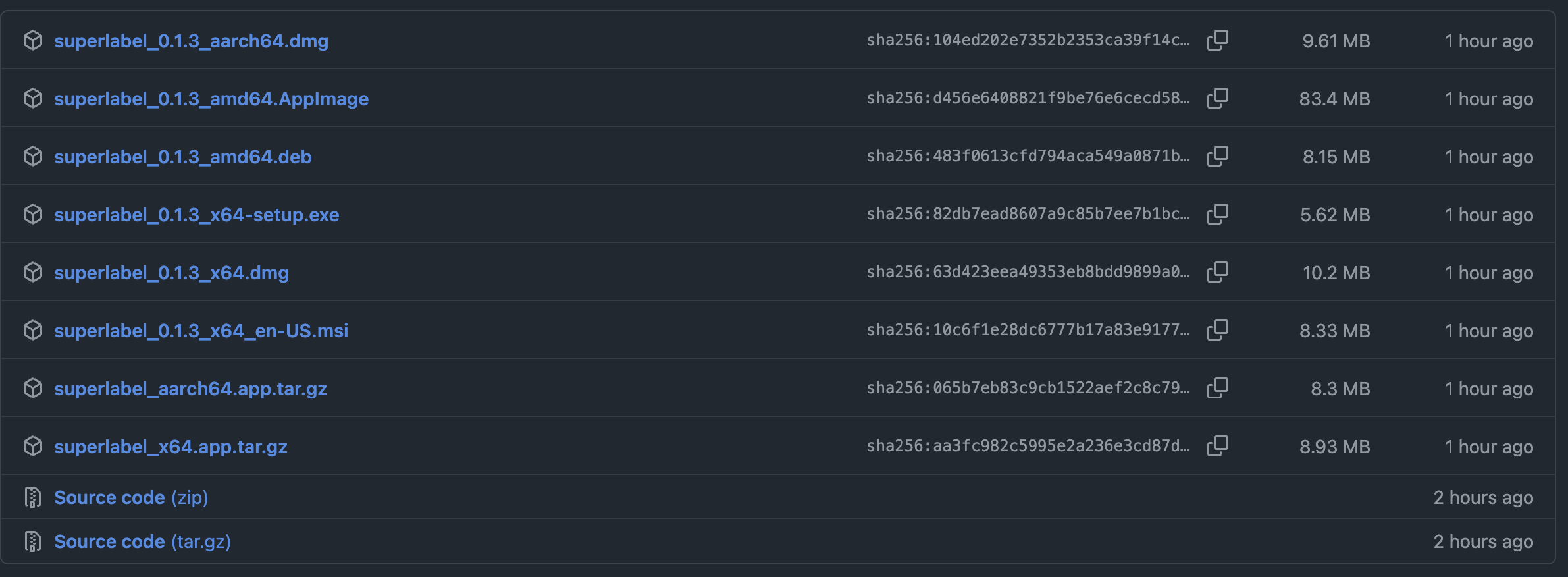
Task: Download superlabel_x64.app.tar.gz archive
Action: coord(170,447)
